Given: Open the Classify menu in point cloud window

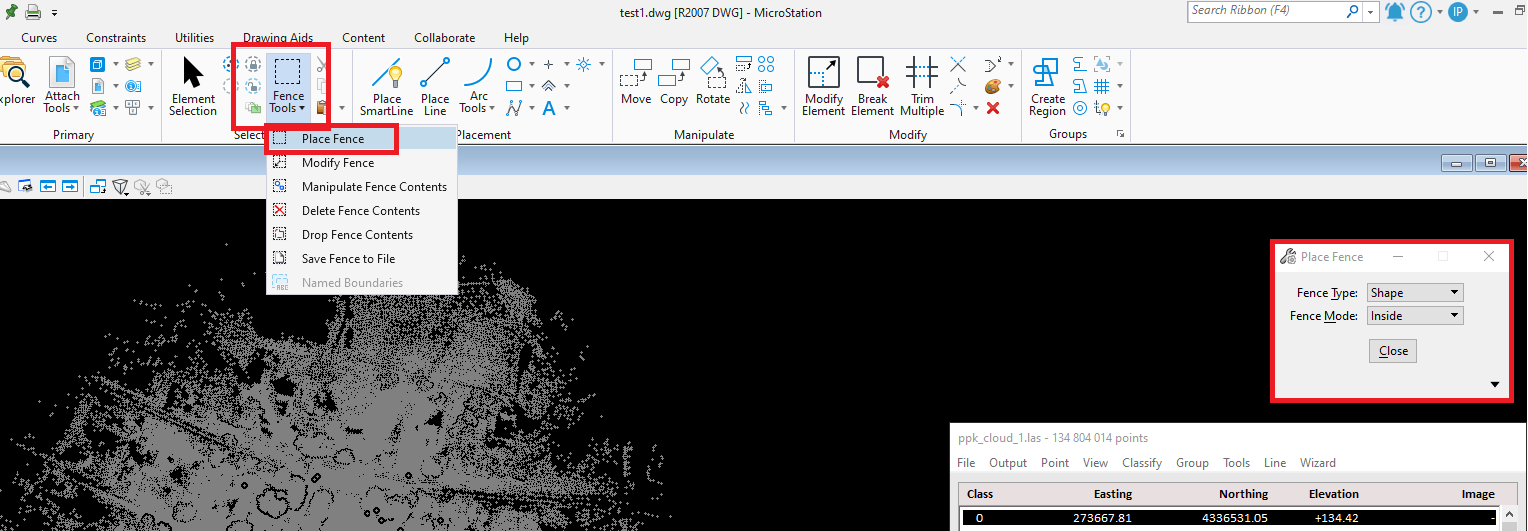Looking at the screenshot, I should [x=1141, y=463].
